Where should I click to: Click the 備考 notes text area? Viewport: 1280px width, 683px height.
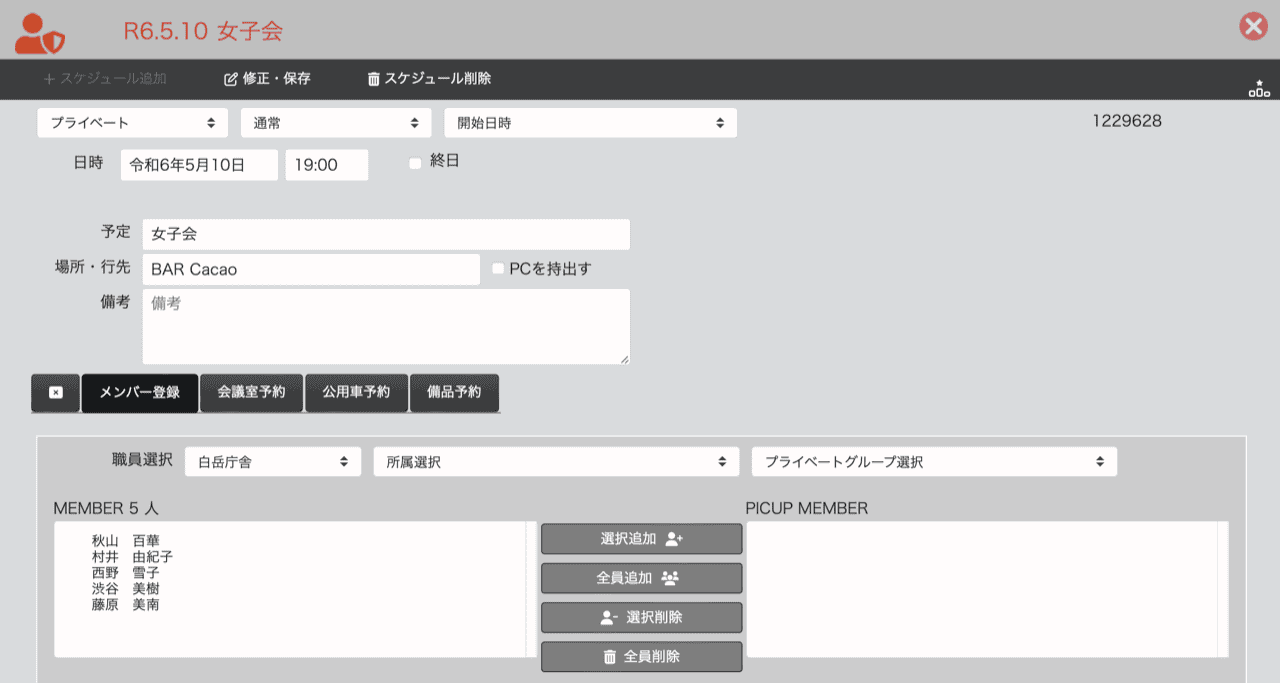pos(386,327)
